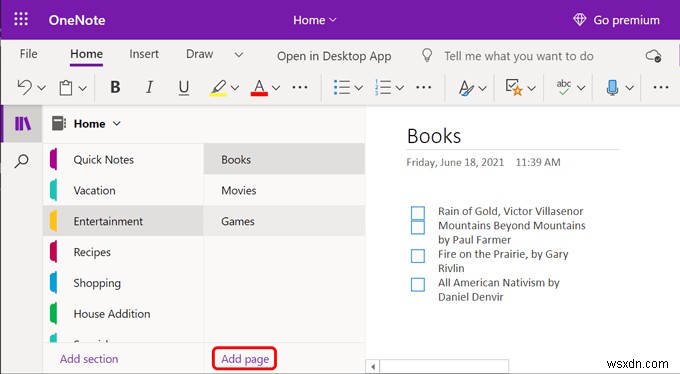Check the Rain of Gold checkbox

click(418, 213)
